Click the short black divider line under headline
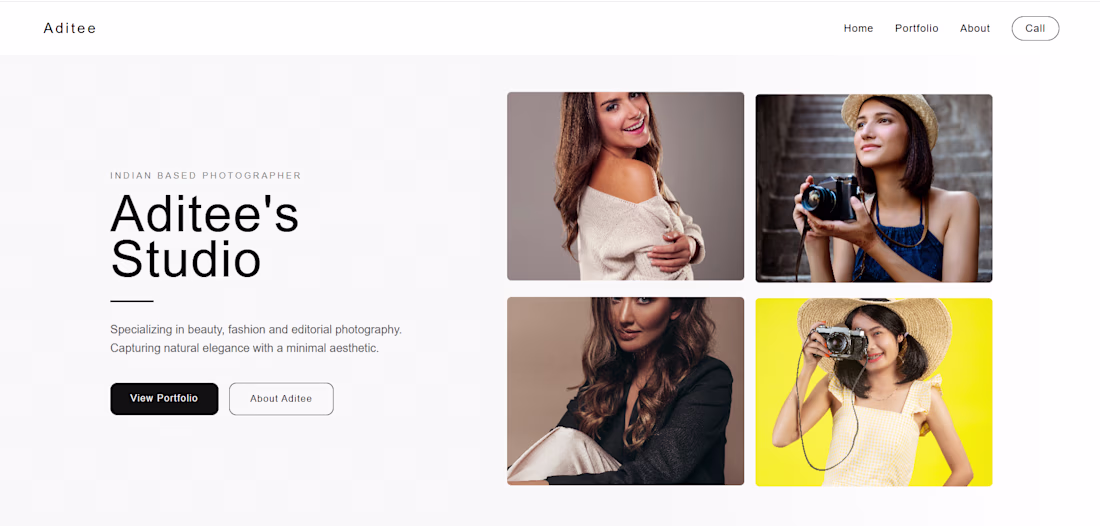The width and height of the screenshot is (1100, 526). 132,301
